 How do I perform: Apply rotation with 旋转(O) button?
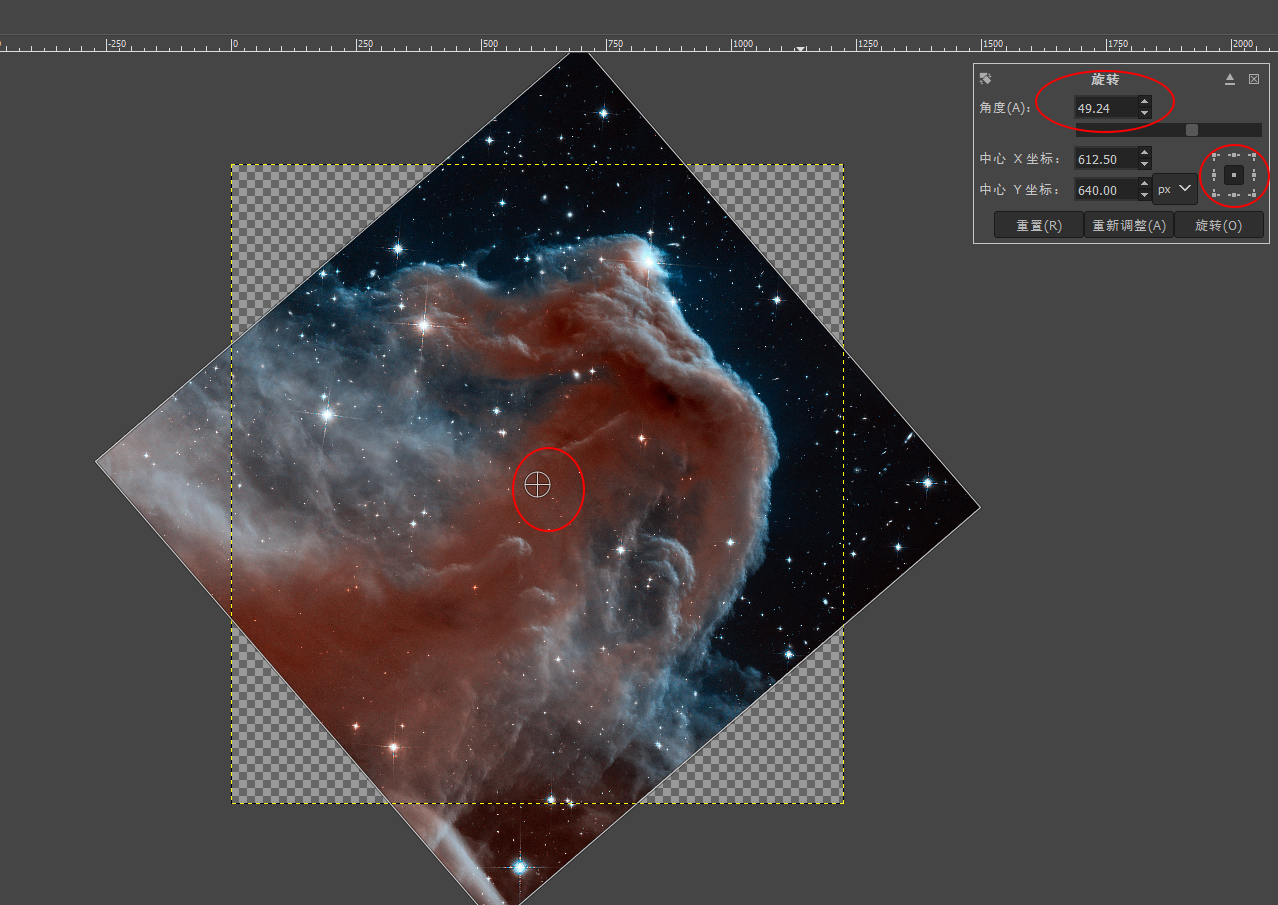(x=1219, y=225)
